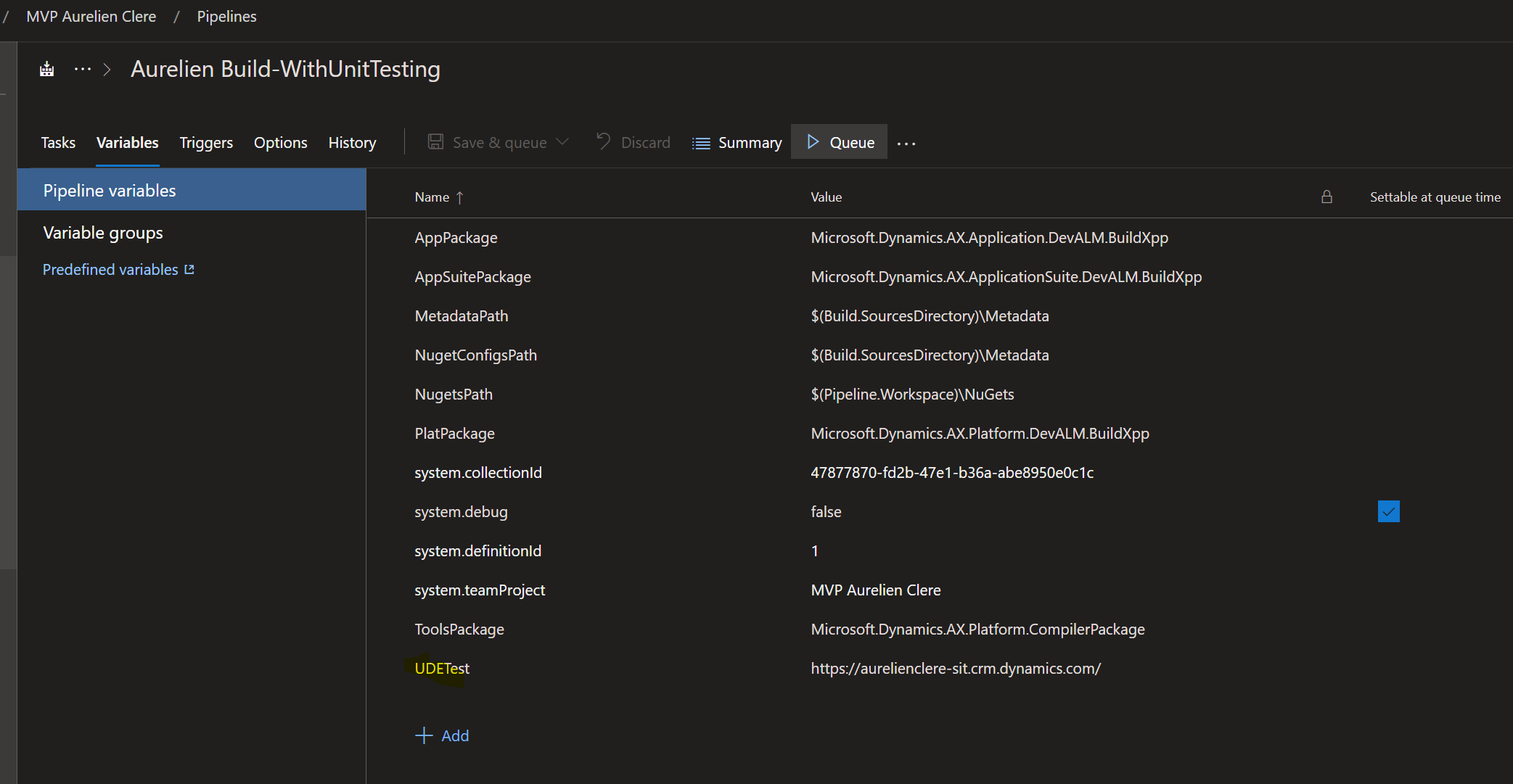The image size is (1513, 784).
Task: Click the Name sort arrow
Action: (459, 197)
